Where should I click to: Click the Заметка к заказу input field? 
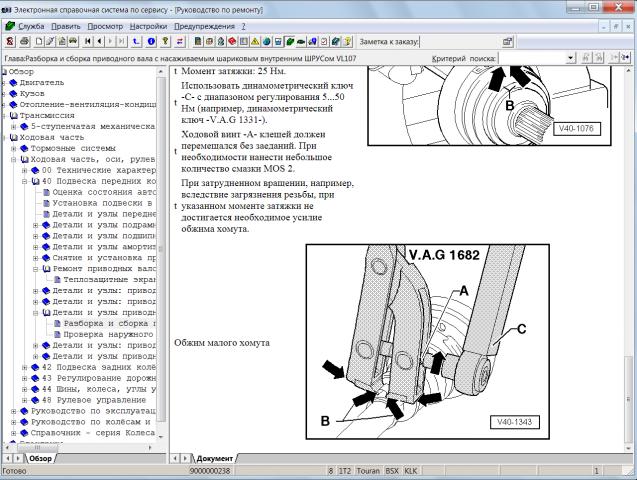(459, 41)
